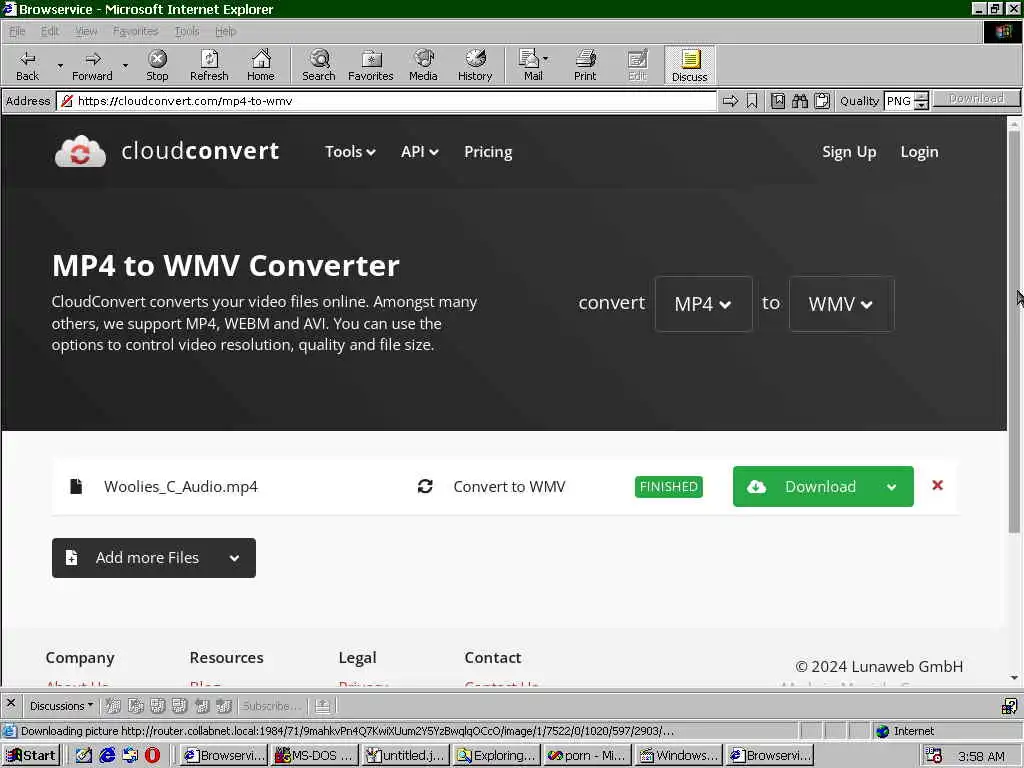
Task: Open the Favorites menu in menu bar
Action: (x=135, y=31)
